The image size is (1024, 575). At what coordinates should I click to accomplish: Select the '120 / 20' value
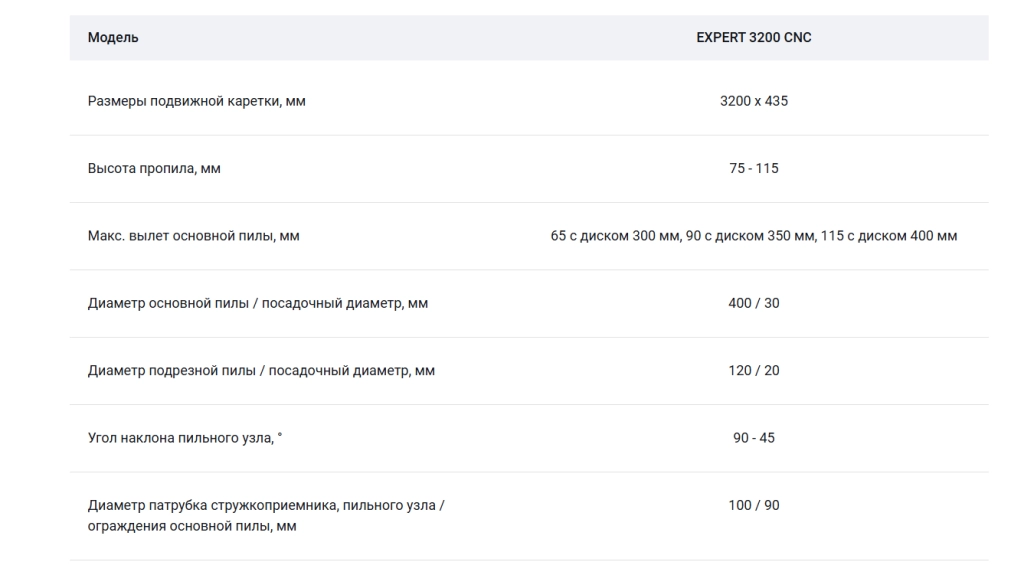coord(754,370)
